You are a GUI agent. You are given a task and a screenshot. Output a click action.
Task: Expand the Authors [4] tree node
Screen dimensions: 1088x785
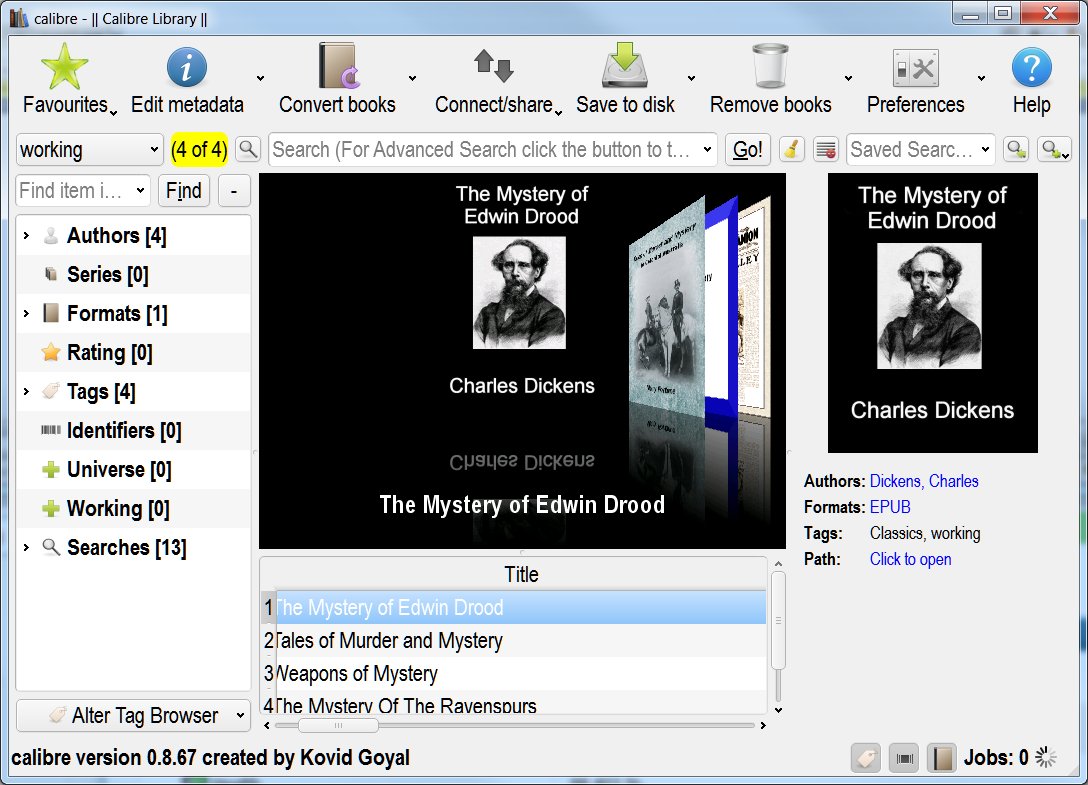[x=26, y=236]
